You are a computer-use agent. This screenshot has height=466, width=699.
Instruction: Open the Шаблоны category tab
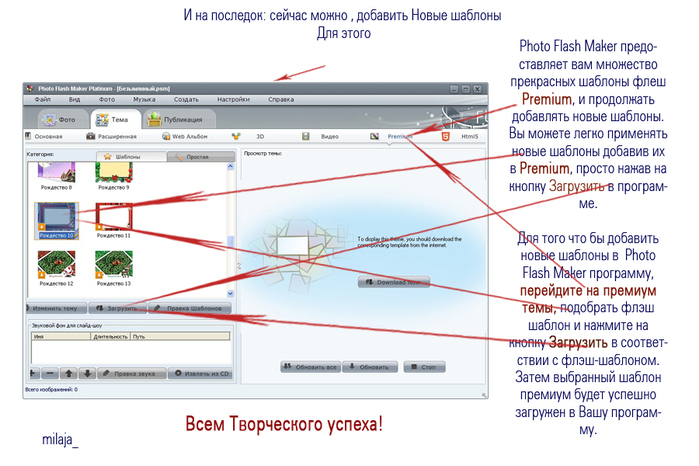(x=132, y=157)
